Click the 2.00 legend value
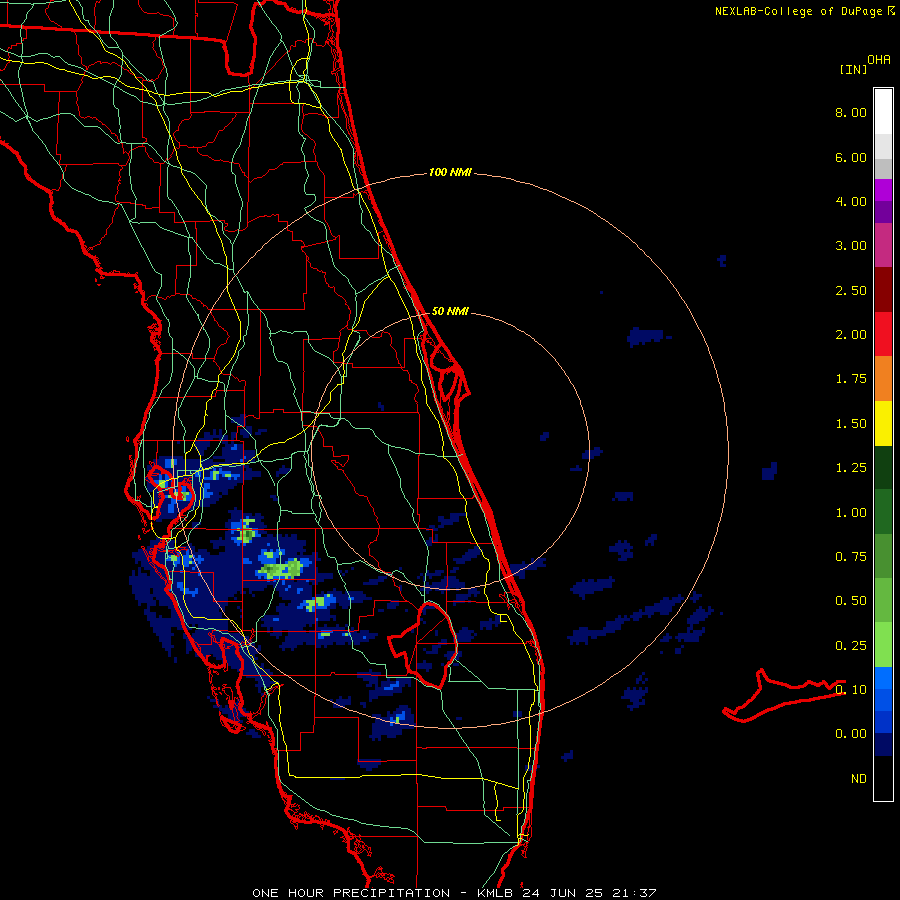This screenshot has width=900, height=900. [851, 335]
